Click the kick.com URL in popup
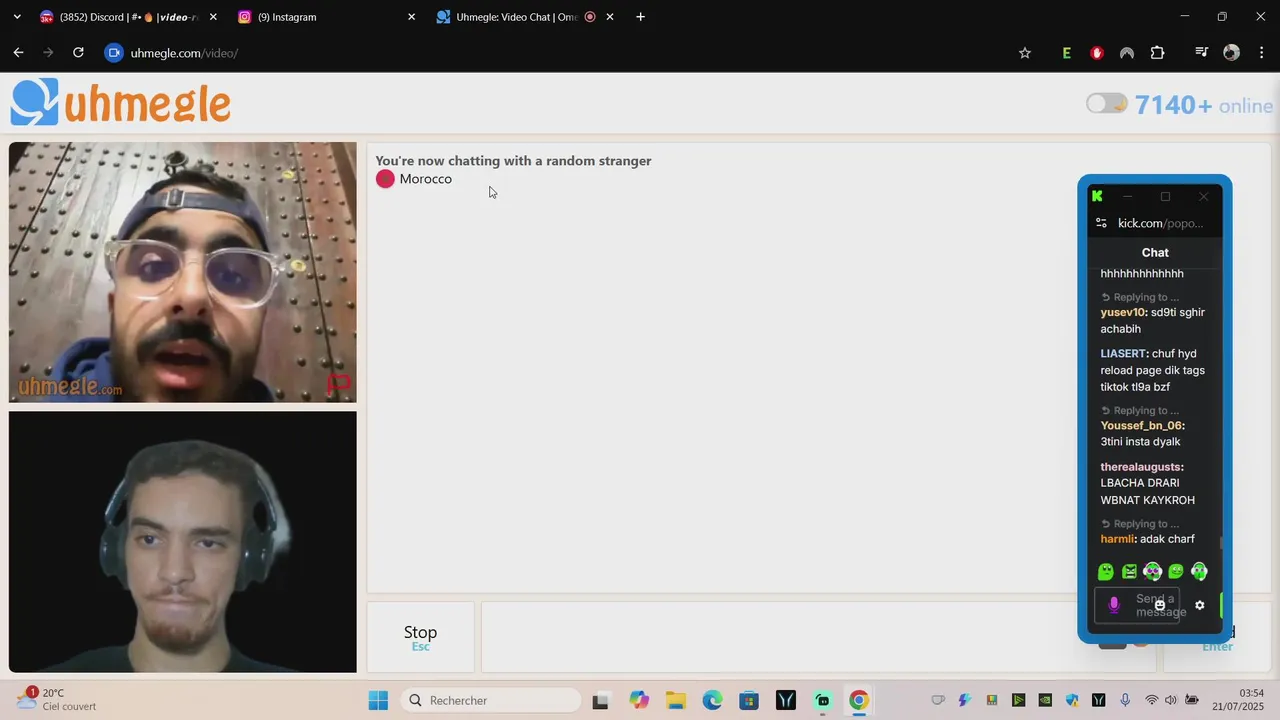 [x=1160, y=223]
